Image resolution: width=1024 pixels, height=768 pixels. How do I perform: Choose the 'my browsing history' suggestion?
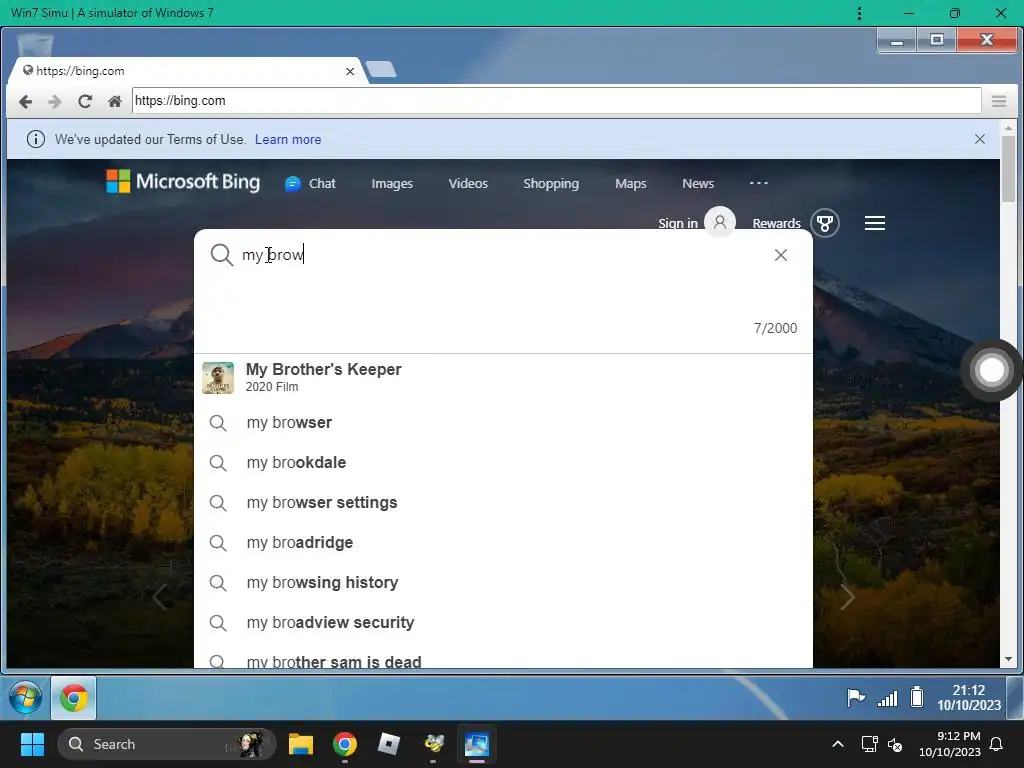(x=503, y=583)
